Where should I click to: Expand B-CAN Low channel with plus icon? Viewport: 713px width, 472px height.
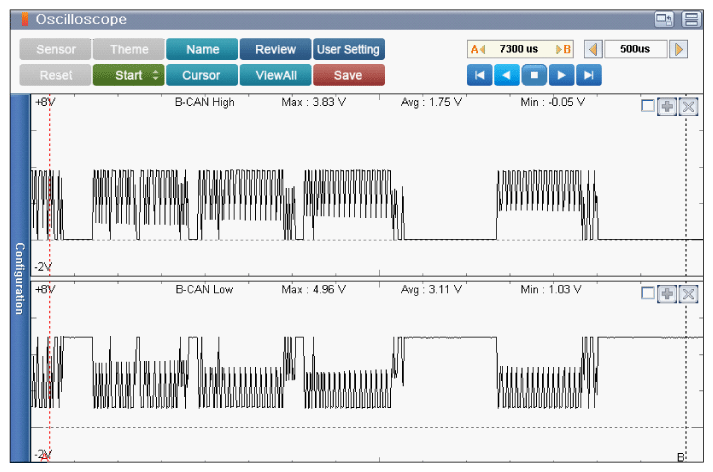[x=667, y=293]
